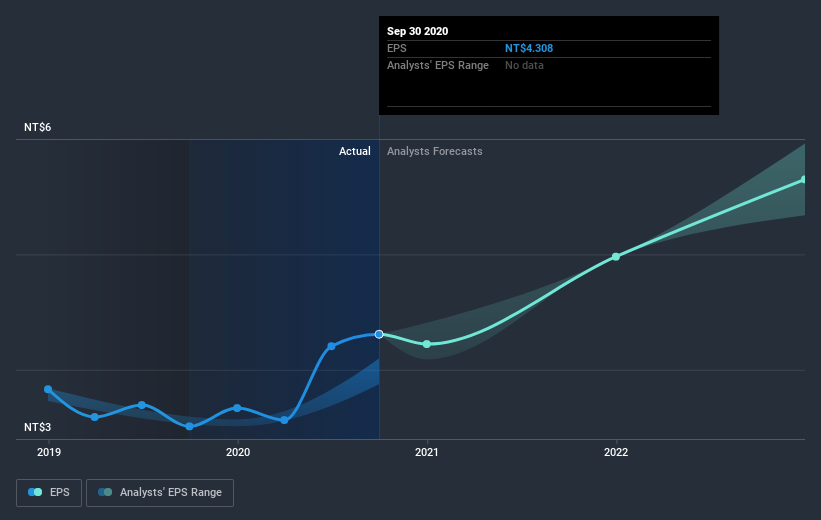Toggle the EPS legend button

[49, 493]
